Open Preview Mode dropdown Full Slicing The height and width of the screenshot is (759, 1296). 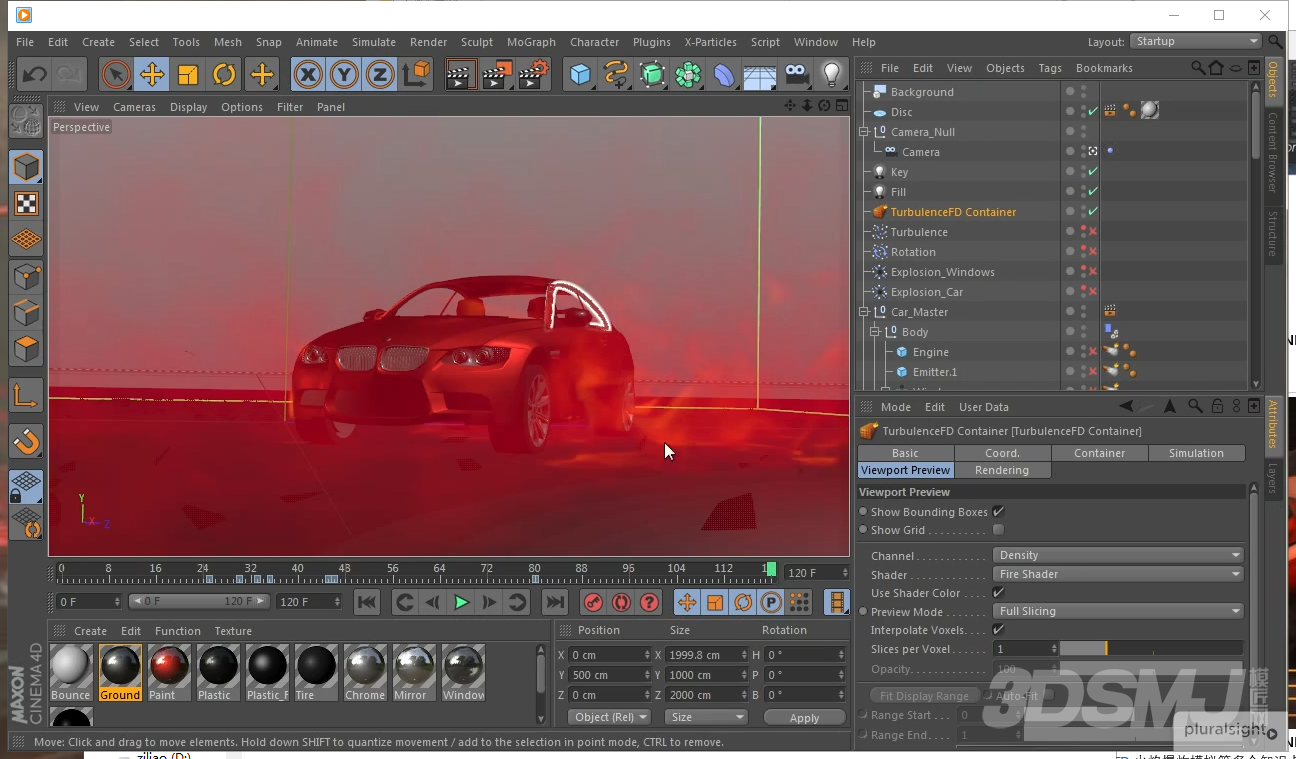[x=1118, y=611]
